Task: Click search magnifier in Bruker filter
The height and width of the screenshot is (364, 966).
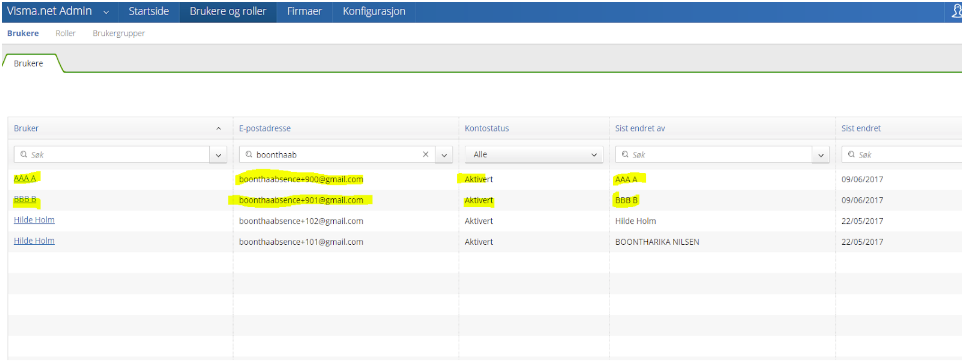Action: tap(23, 155)
